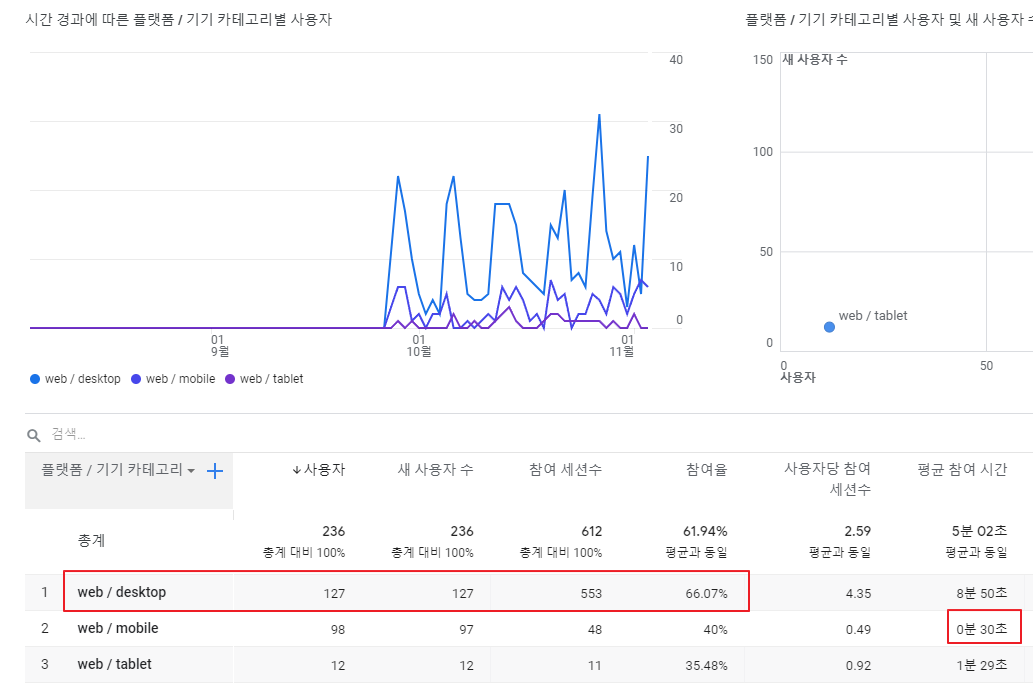Select the web / tablet table row

click(x=529, y=665)
